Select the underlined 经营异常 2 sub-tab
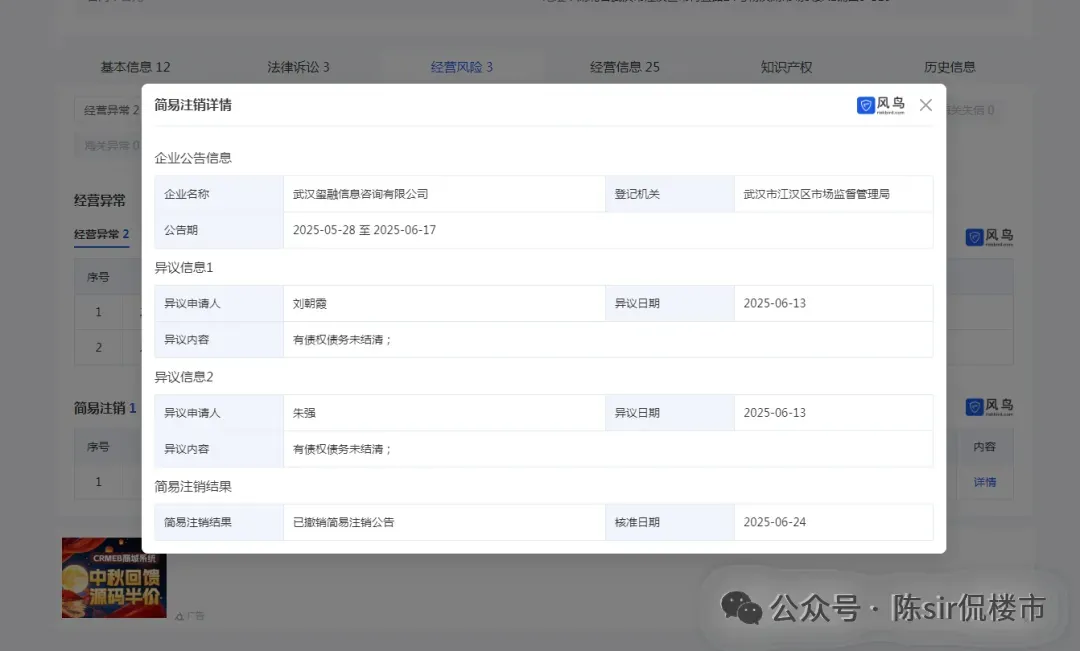Image resolution: width=1080 pixels, height=651 pixels. click(101, 234)
